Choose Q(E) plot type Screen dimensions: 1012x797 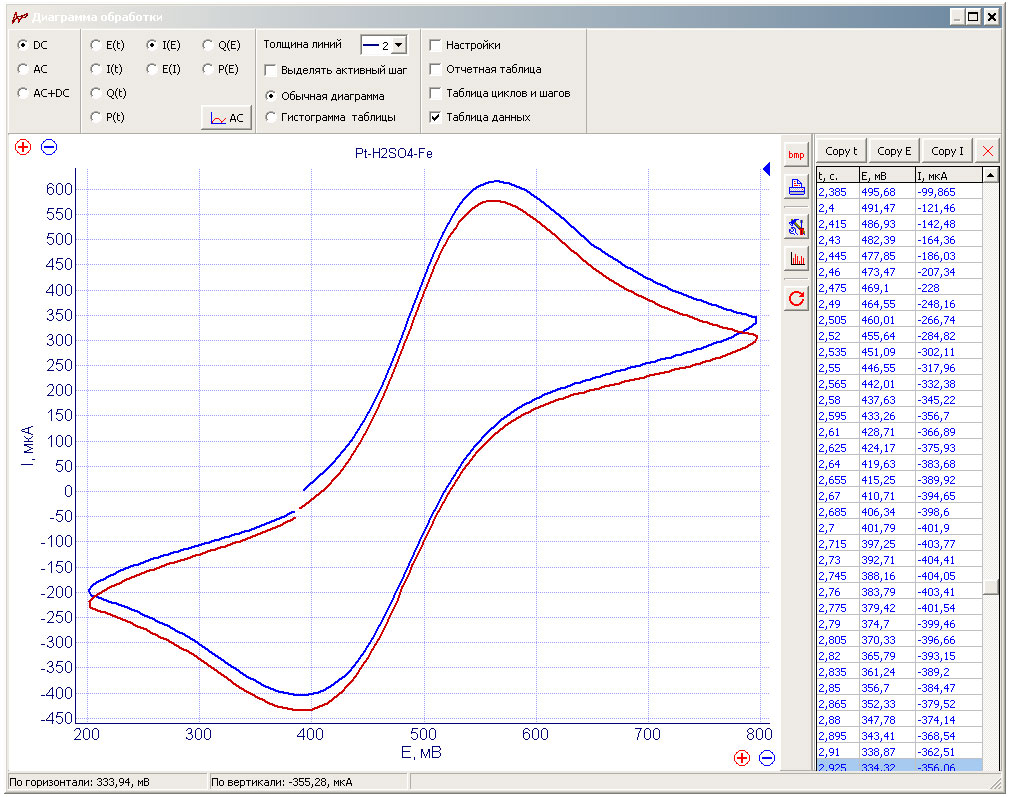coord(208,45)
